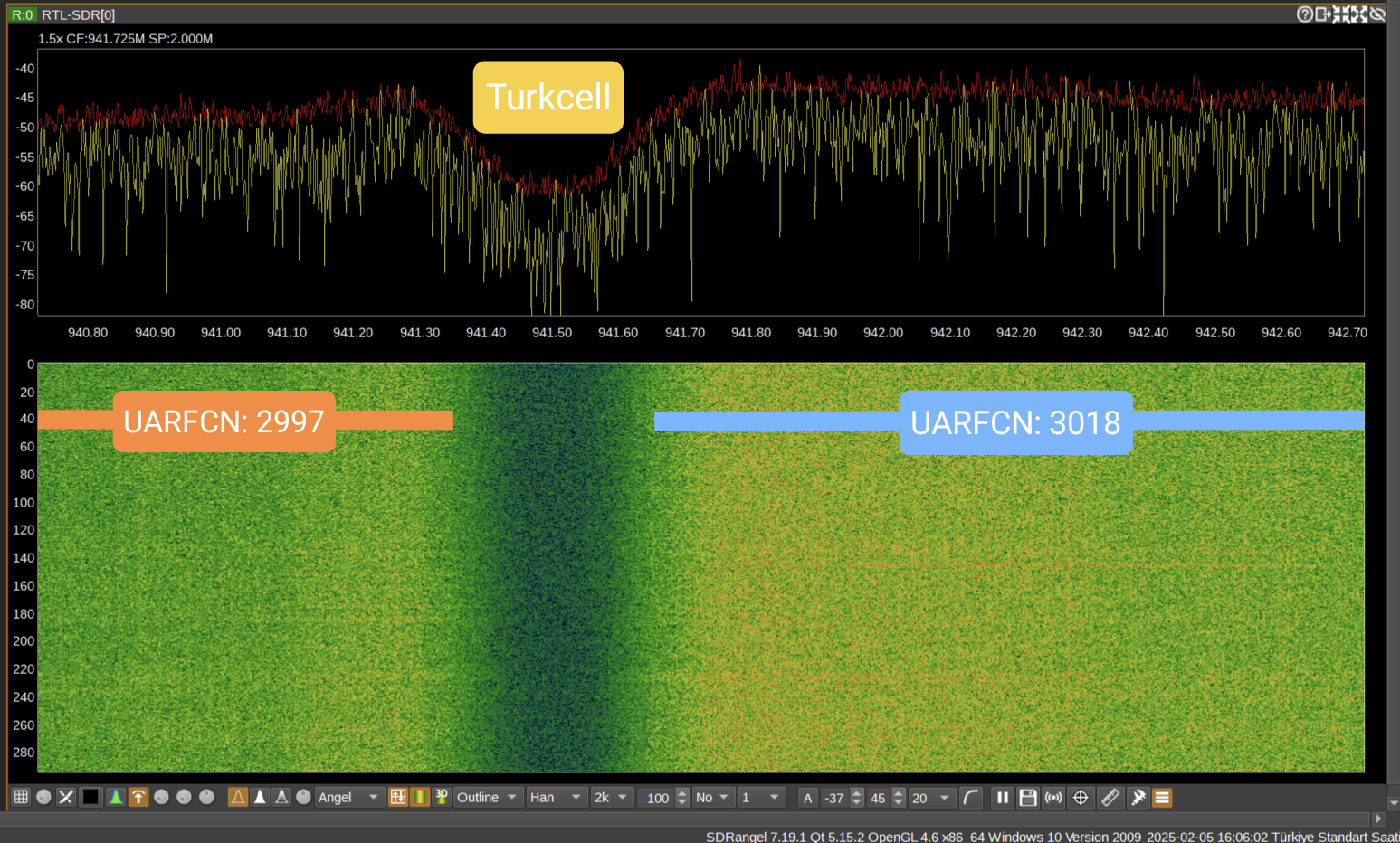This screenshot has width=1400, height=843.
Task: Toggle the orange menu lines icon
Action: [x=1162, y=797]
